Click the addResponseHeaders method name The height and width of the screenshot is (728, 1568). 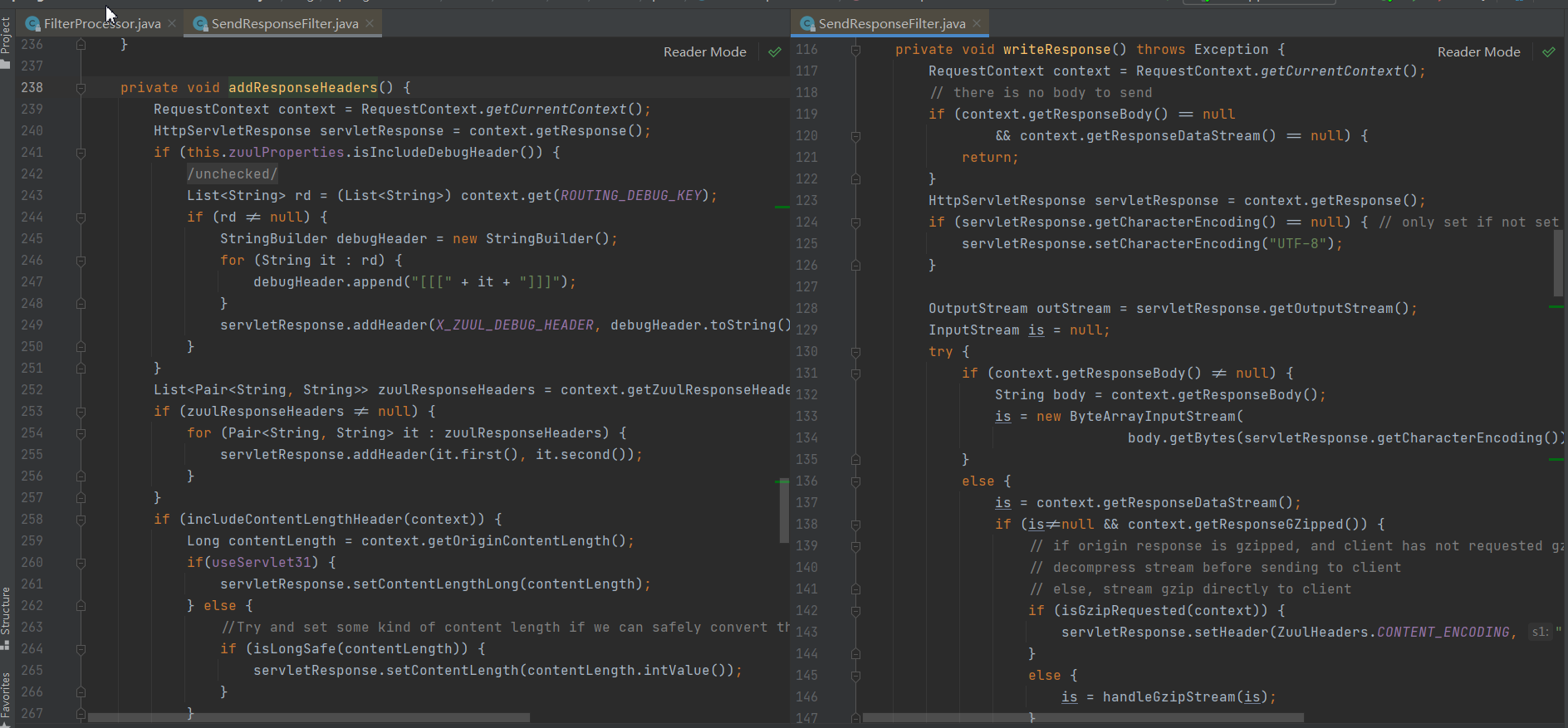(302, 88)
